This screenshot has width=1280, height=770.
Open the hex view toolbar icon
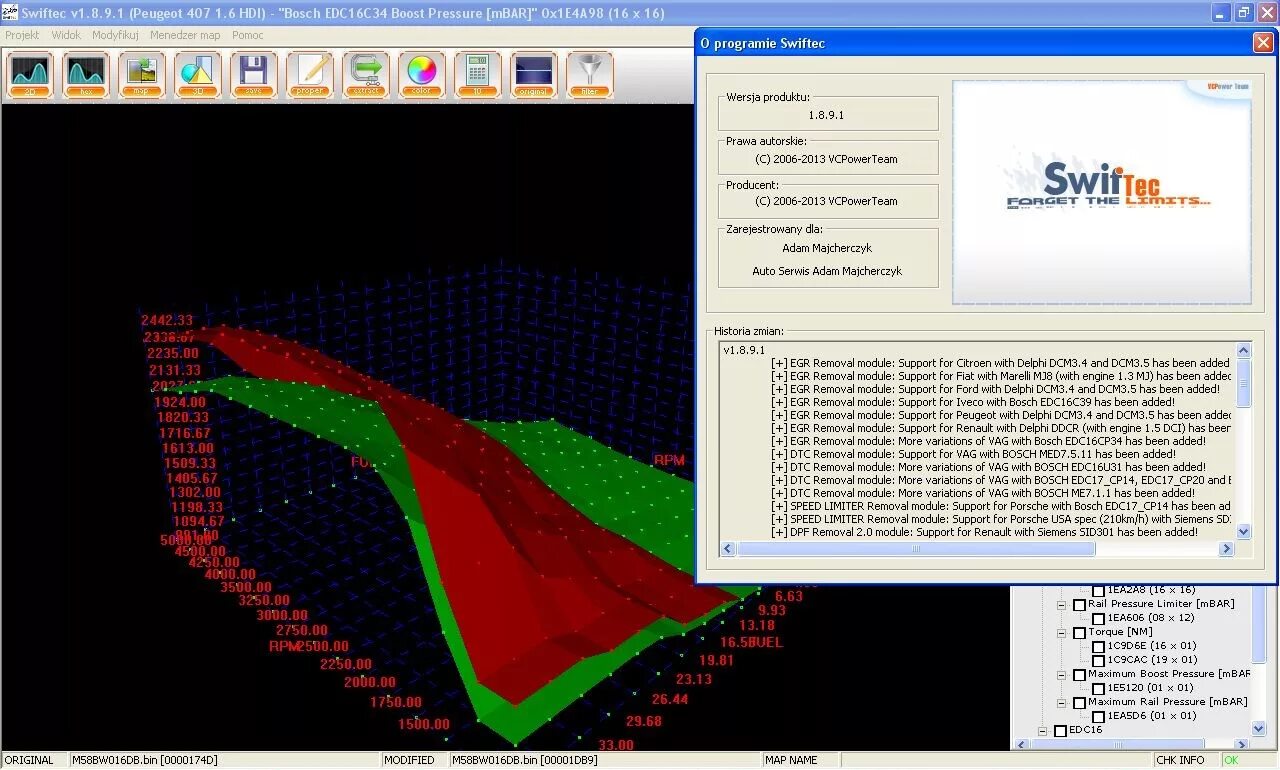coord(86,75)
